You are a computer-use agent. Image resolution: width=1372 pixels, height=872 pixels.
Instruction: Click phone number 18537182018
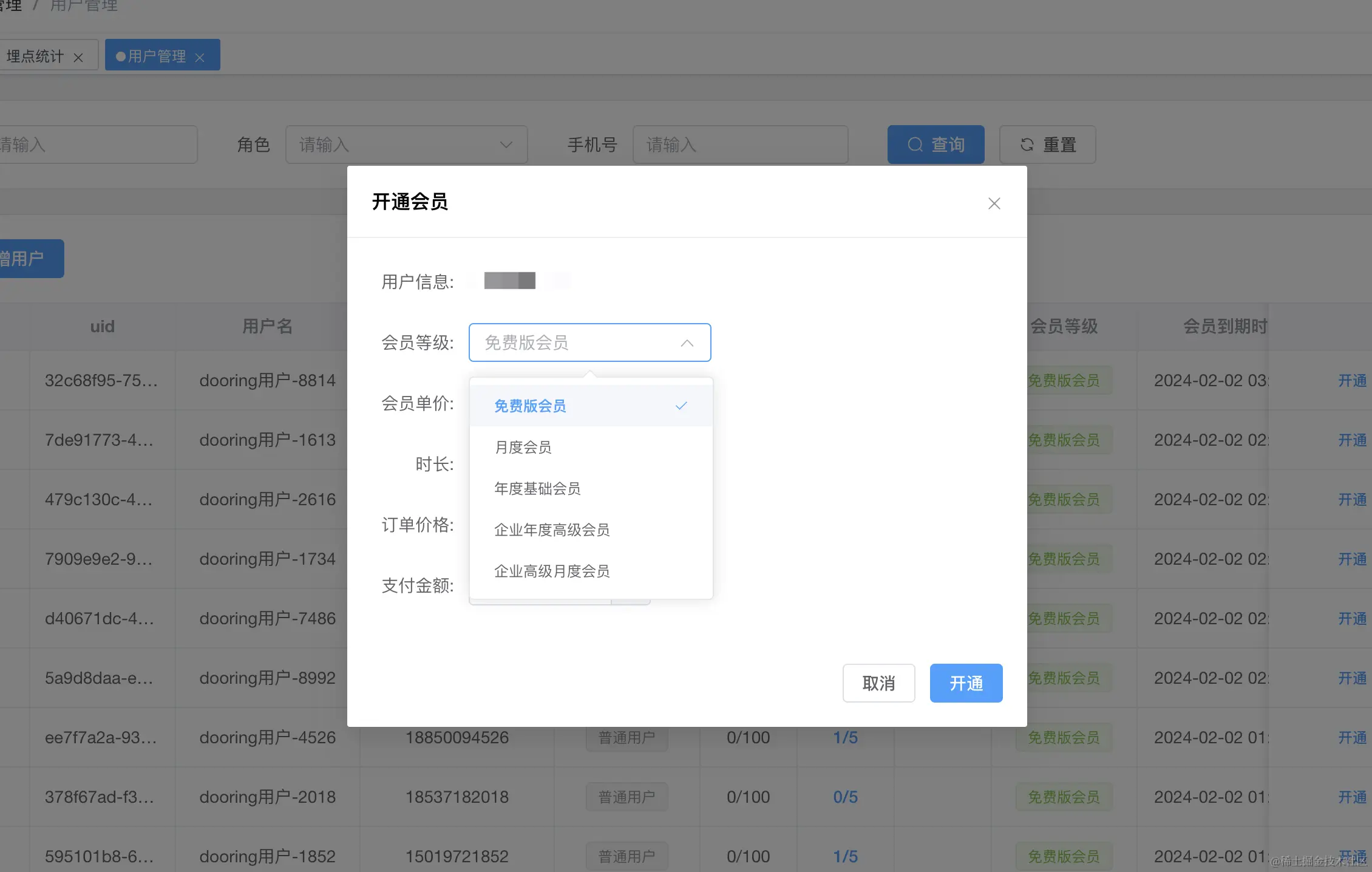[x=457, y=797]
